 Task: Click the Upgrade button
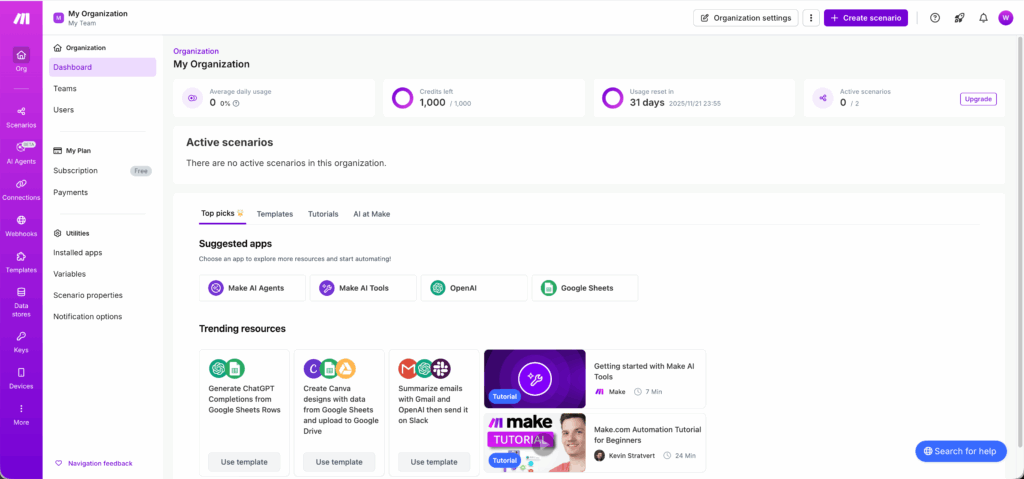(x=978, y=99)
